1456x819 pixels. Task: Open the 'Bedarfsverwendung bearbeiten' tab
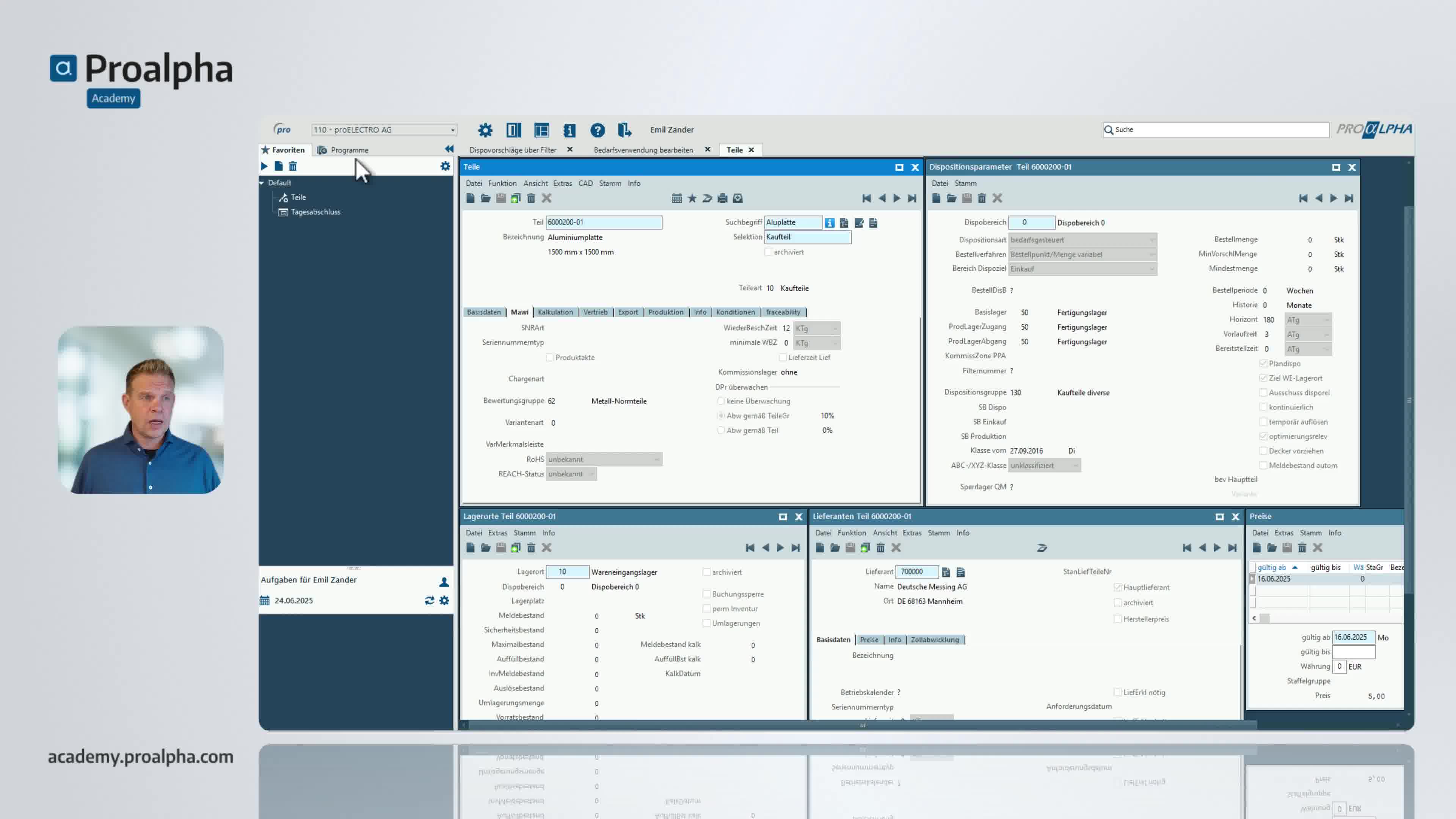(x=643, y=150)
